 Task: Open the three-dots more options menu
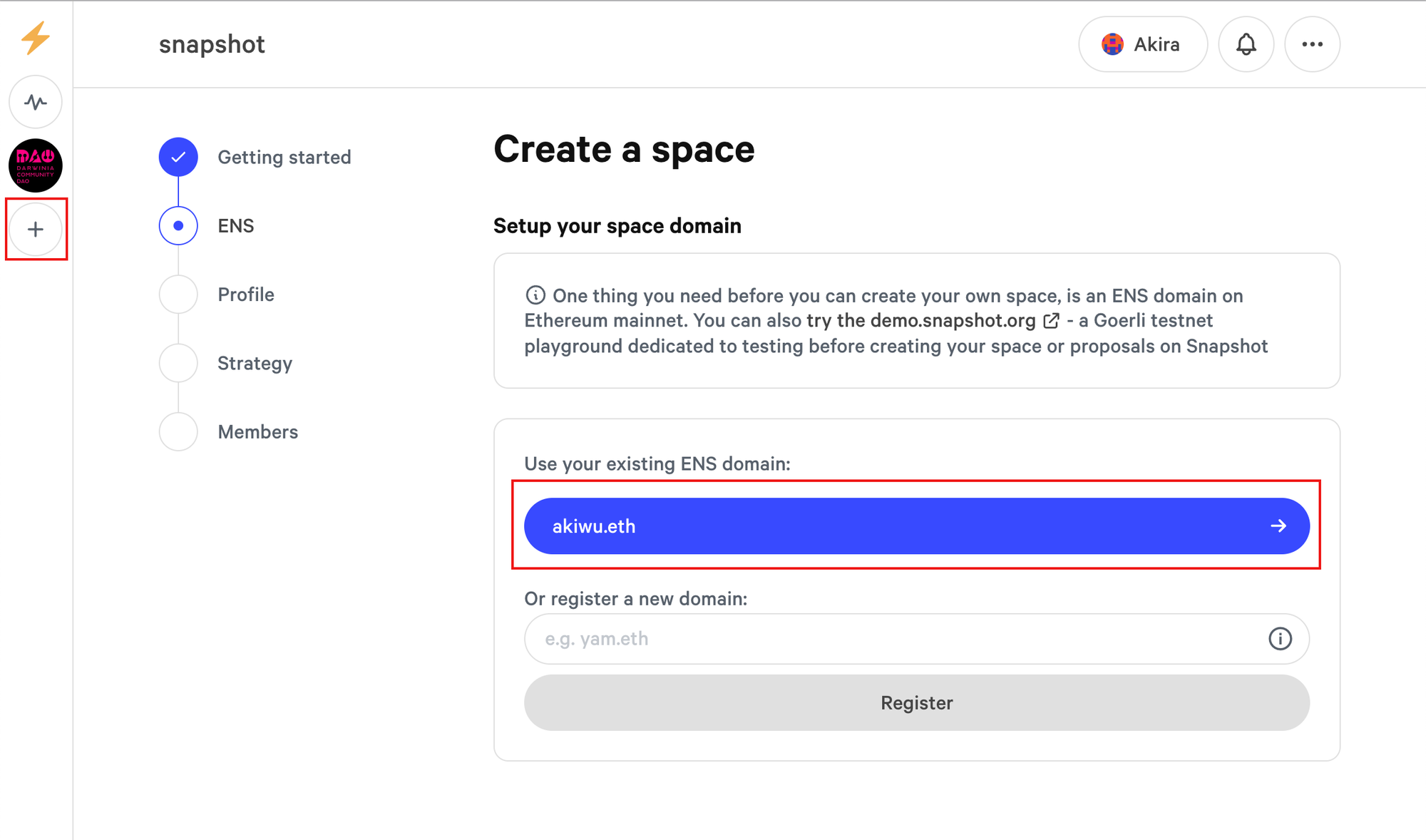click(x=1312, y=44)
